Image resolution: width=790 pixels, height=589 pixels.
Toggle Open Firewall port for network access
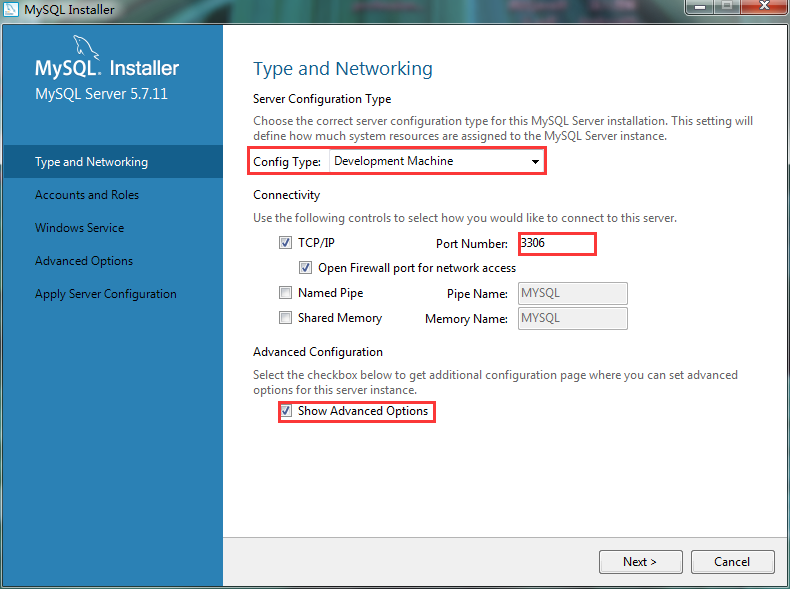[305, 268]
